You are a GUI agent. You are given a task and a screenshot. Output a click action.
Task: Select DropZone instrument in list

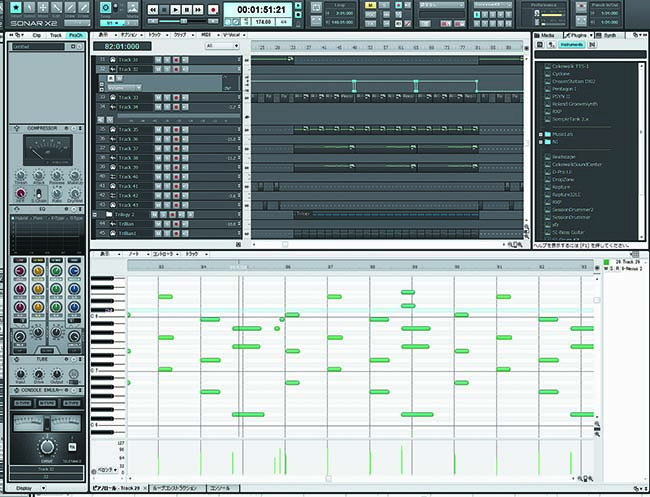click(x=563, y=180)
